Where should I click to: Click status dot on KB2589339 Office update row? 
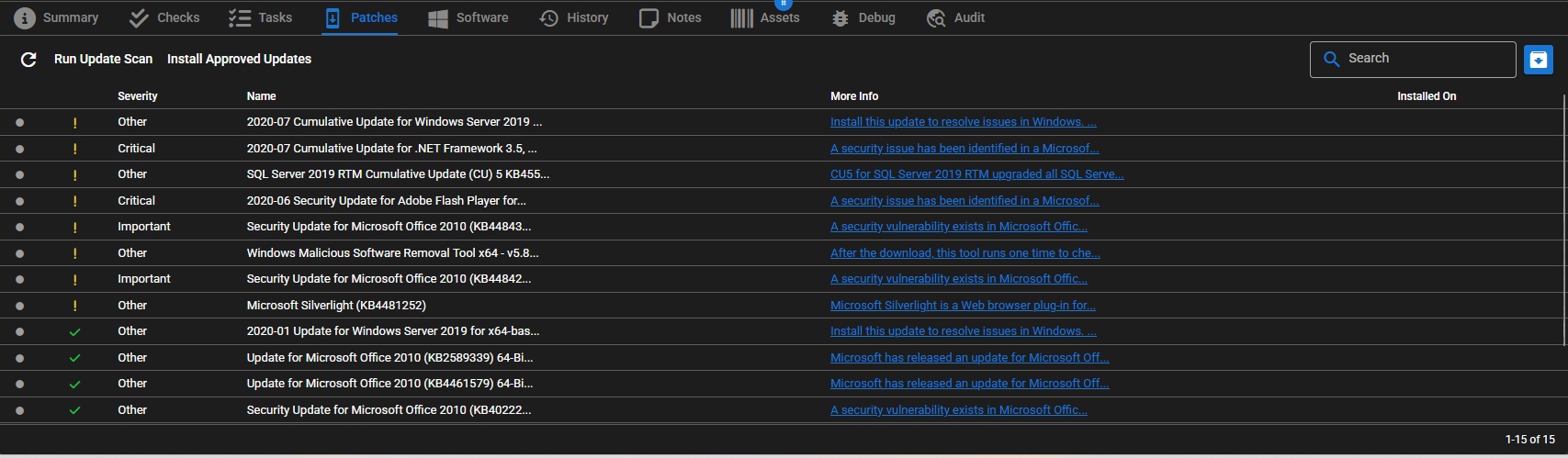click(x=20, y=358)
